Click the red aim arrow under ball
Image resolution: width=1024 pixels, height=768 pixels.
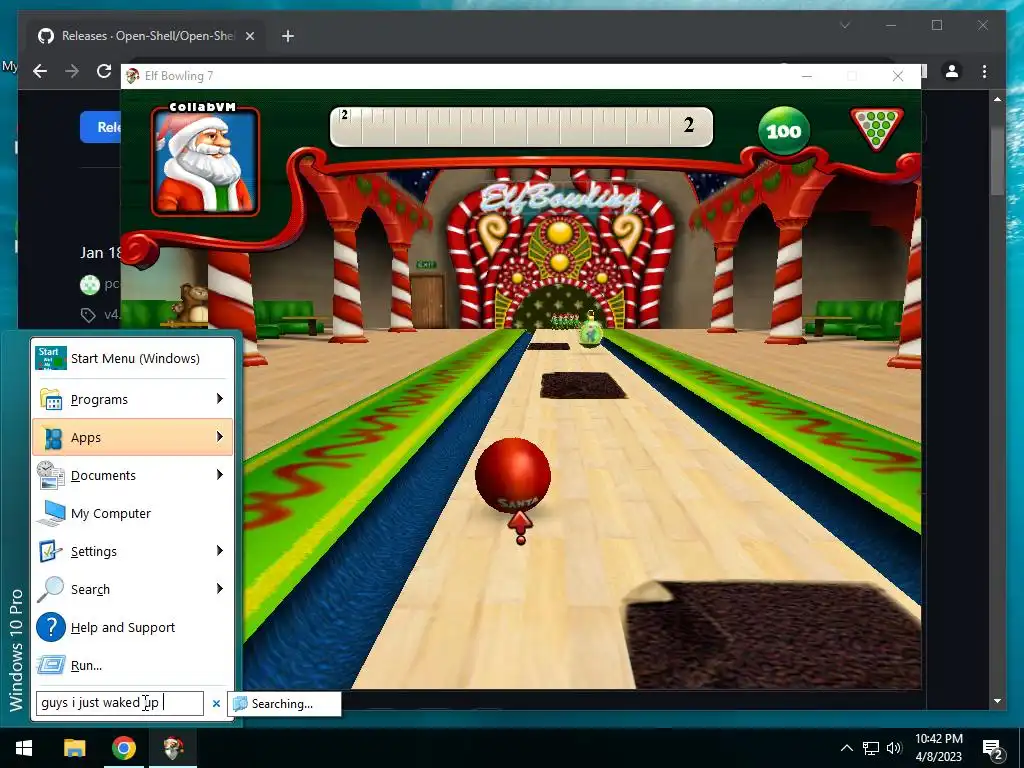[x=520, y=527]
